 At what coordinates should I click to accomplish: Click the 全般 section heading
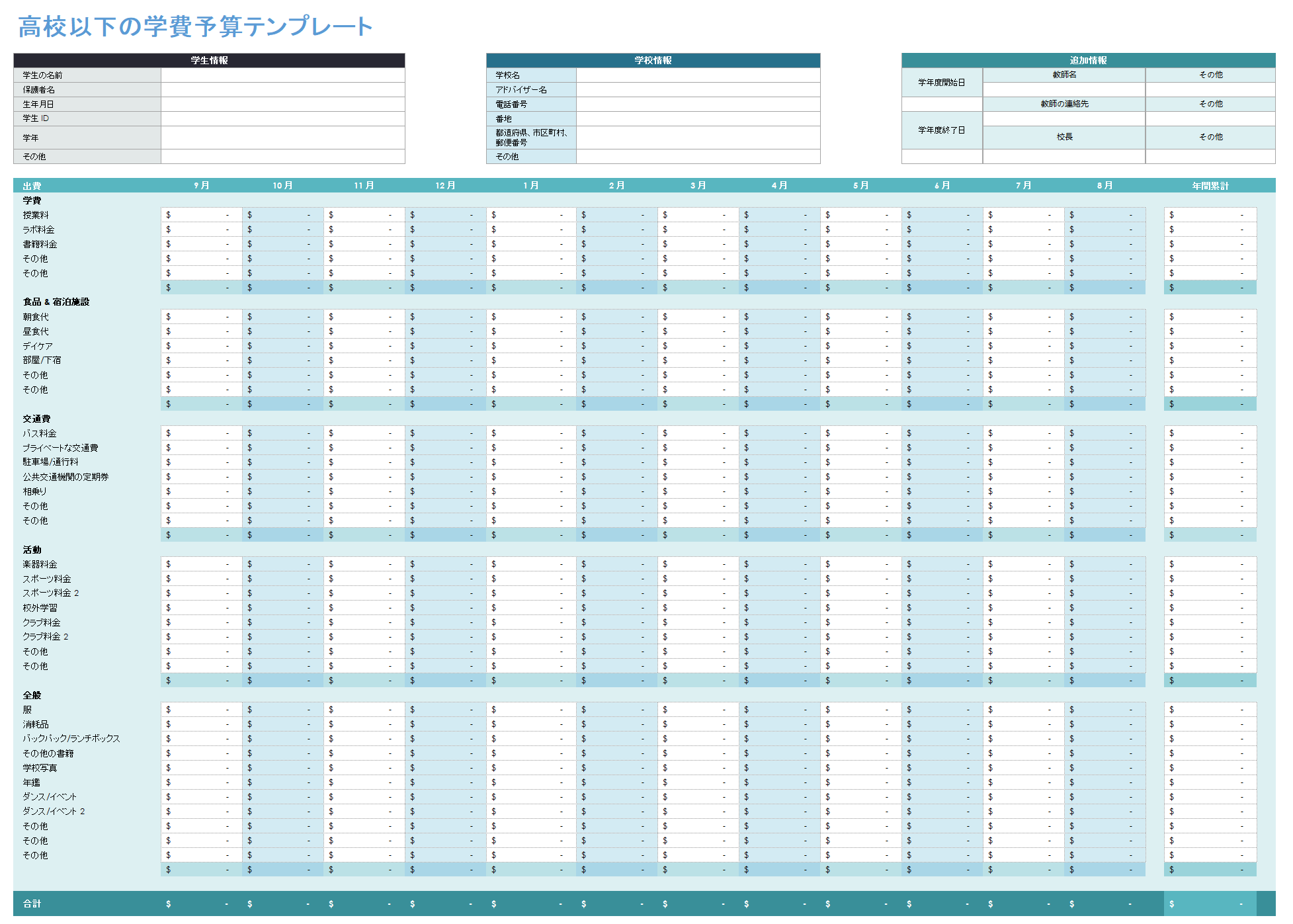pyautogui.click(x=32, y=695)
